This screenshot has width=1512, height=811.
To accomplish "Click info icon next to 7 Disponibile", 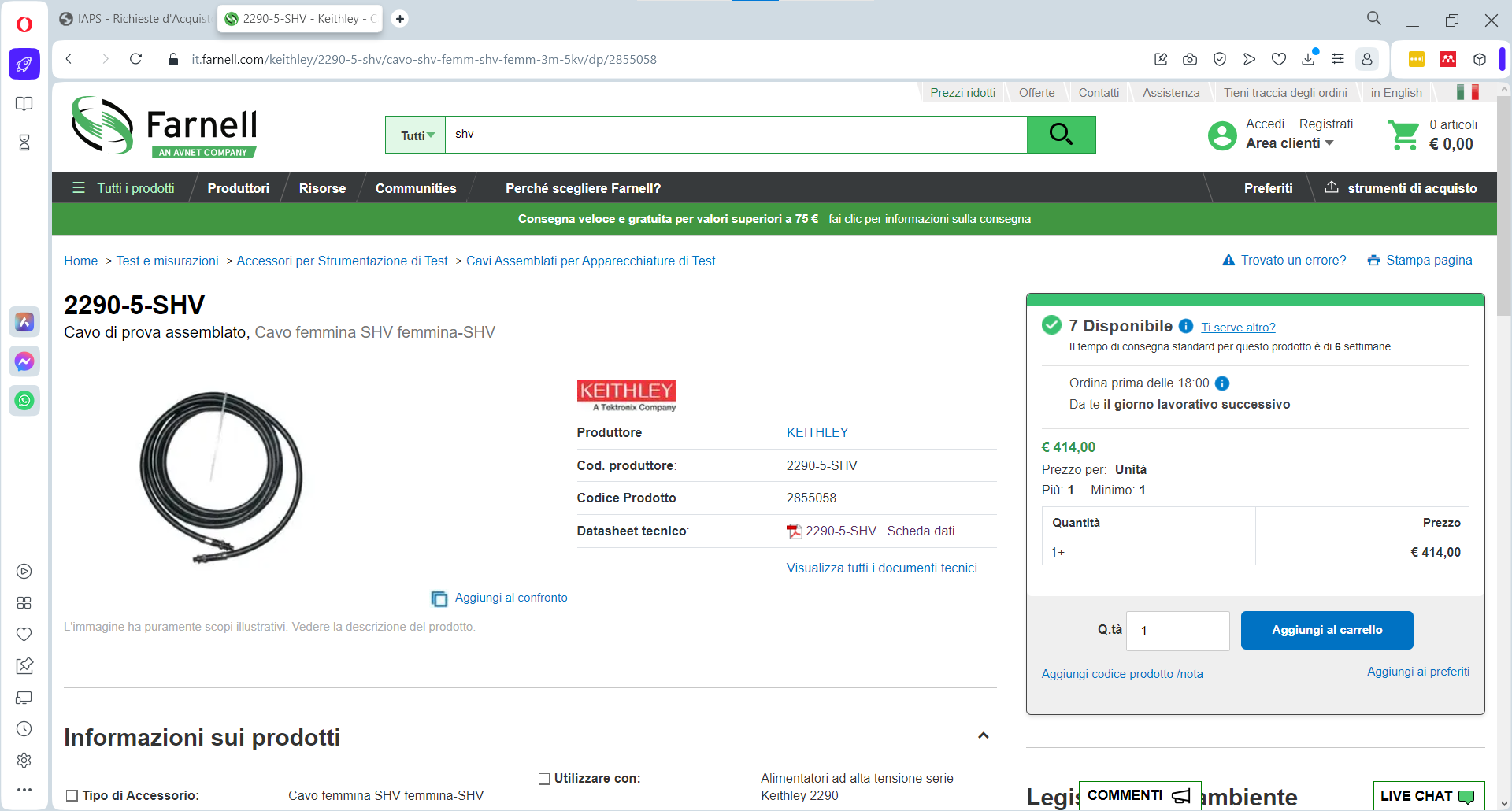I will (x=1186, y=326).
